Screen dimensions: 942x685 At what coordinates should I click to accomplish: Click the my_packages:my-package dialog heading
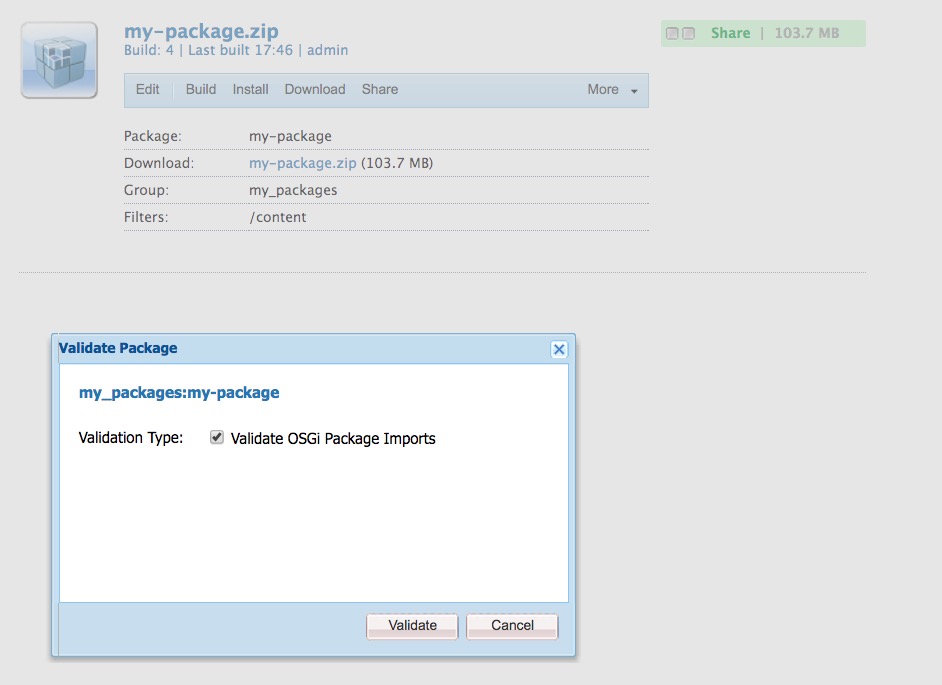[179, 393]
